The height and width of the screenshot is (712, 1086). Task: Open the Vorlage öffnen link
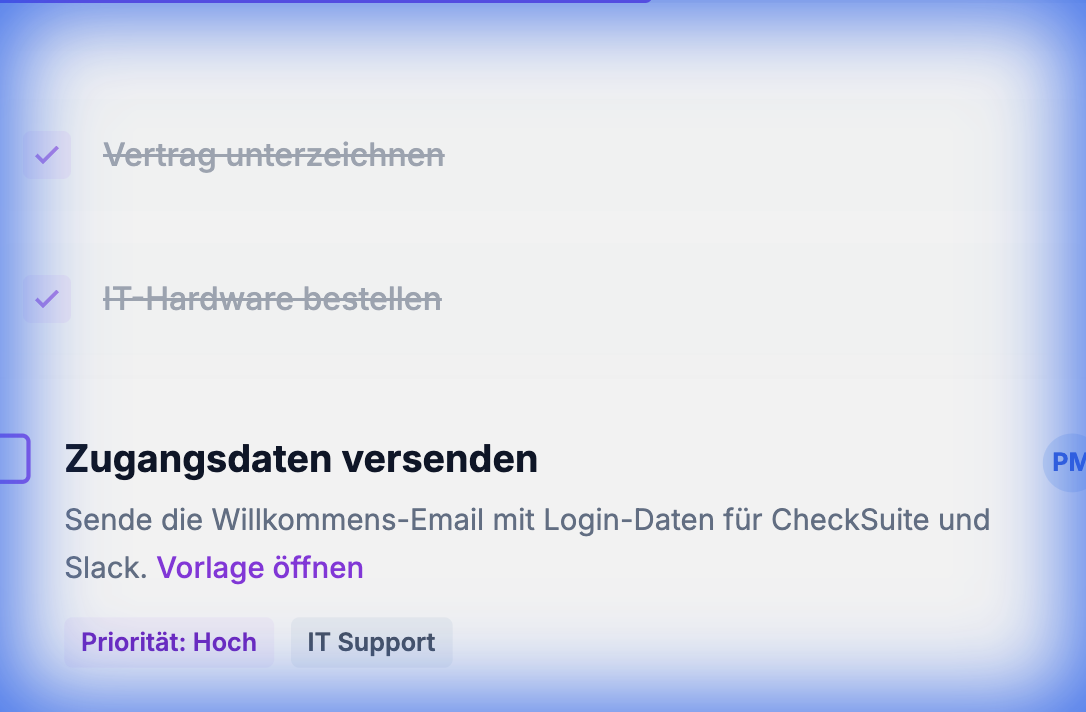click(x=260, y=568)
